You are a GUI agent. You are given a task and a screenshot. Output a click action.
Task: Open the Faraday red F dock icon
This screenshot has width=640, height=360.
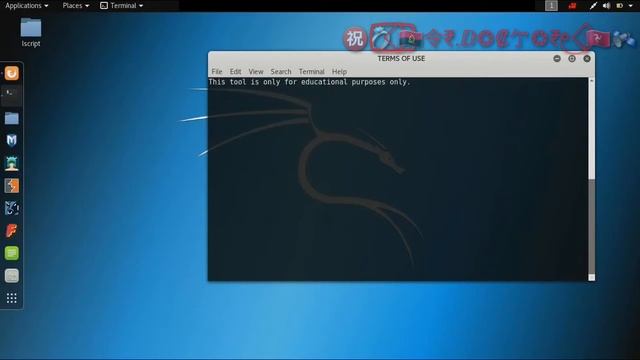click(x=11, y=231)
